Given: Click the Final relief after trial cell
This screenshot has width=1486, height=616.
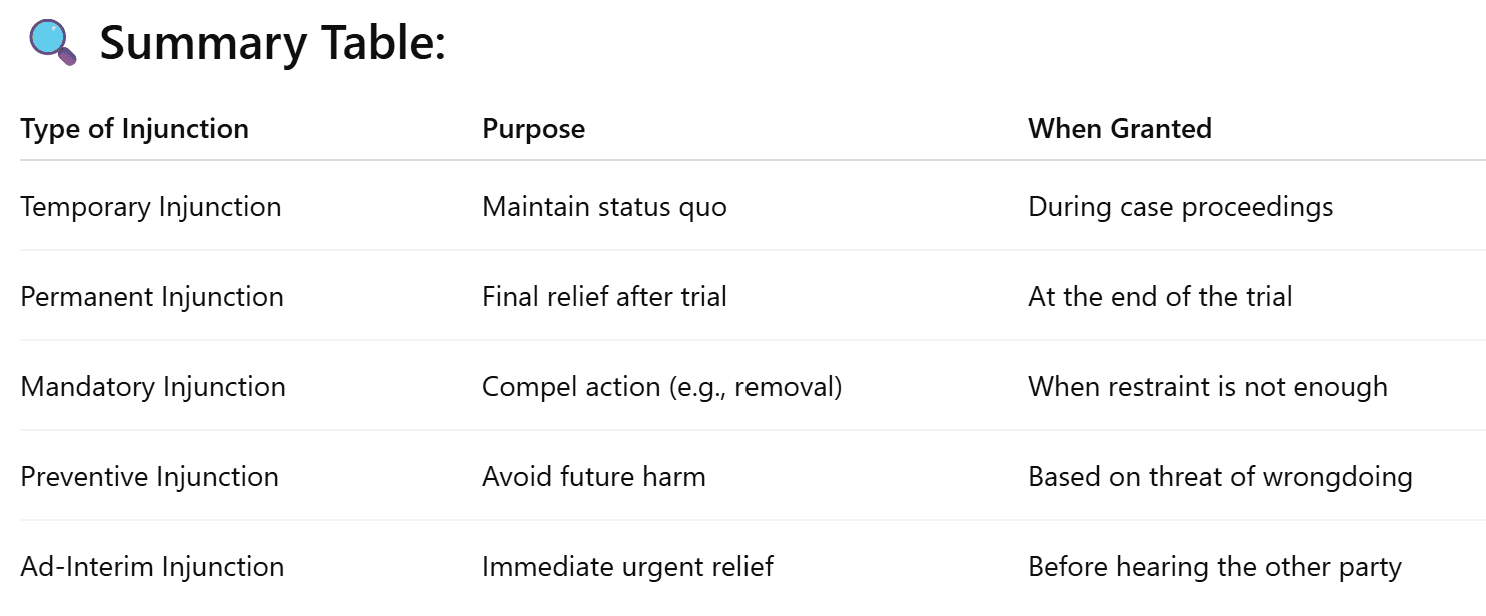Looking at the screenshot, I should (x=604, y=297).
